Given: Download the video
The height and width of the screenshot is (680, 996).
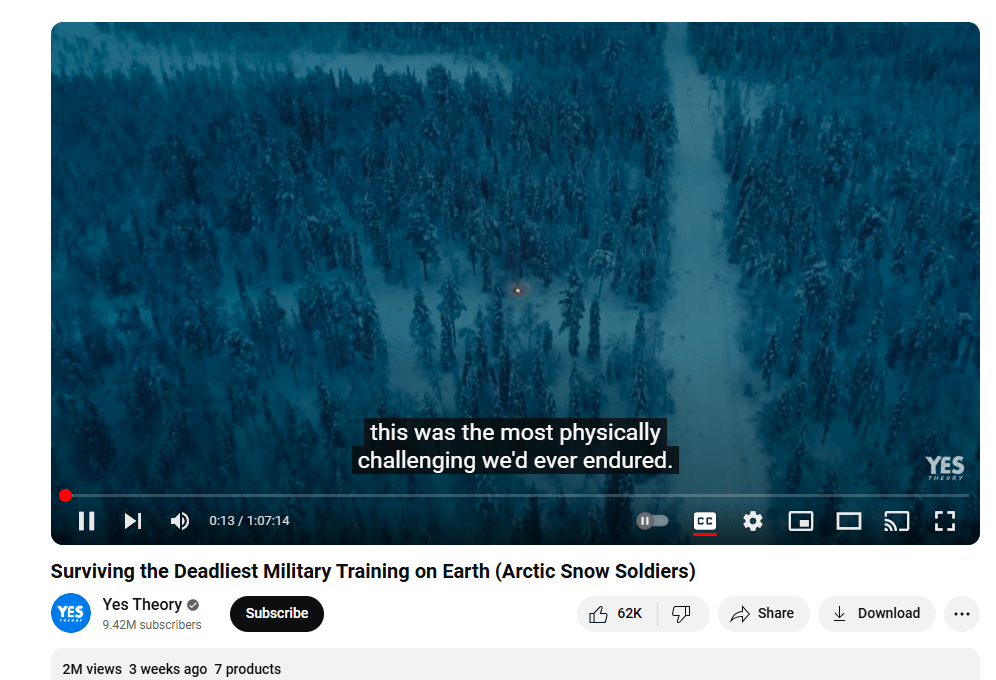Looking at the screenshot, I should tap(877, 614).
